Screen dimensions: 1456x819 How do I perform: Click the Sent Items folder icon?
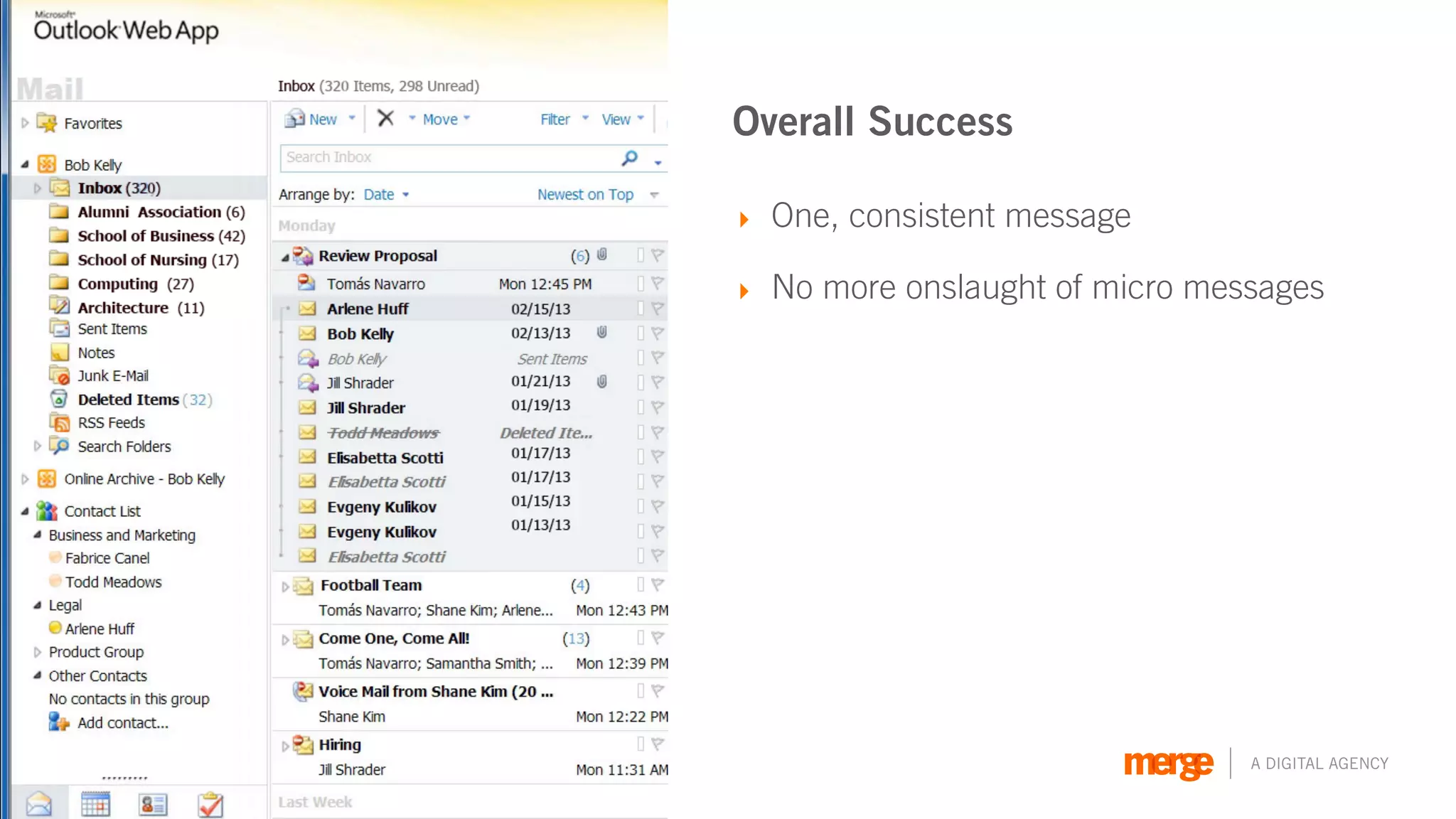point(60,328)
